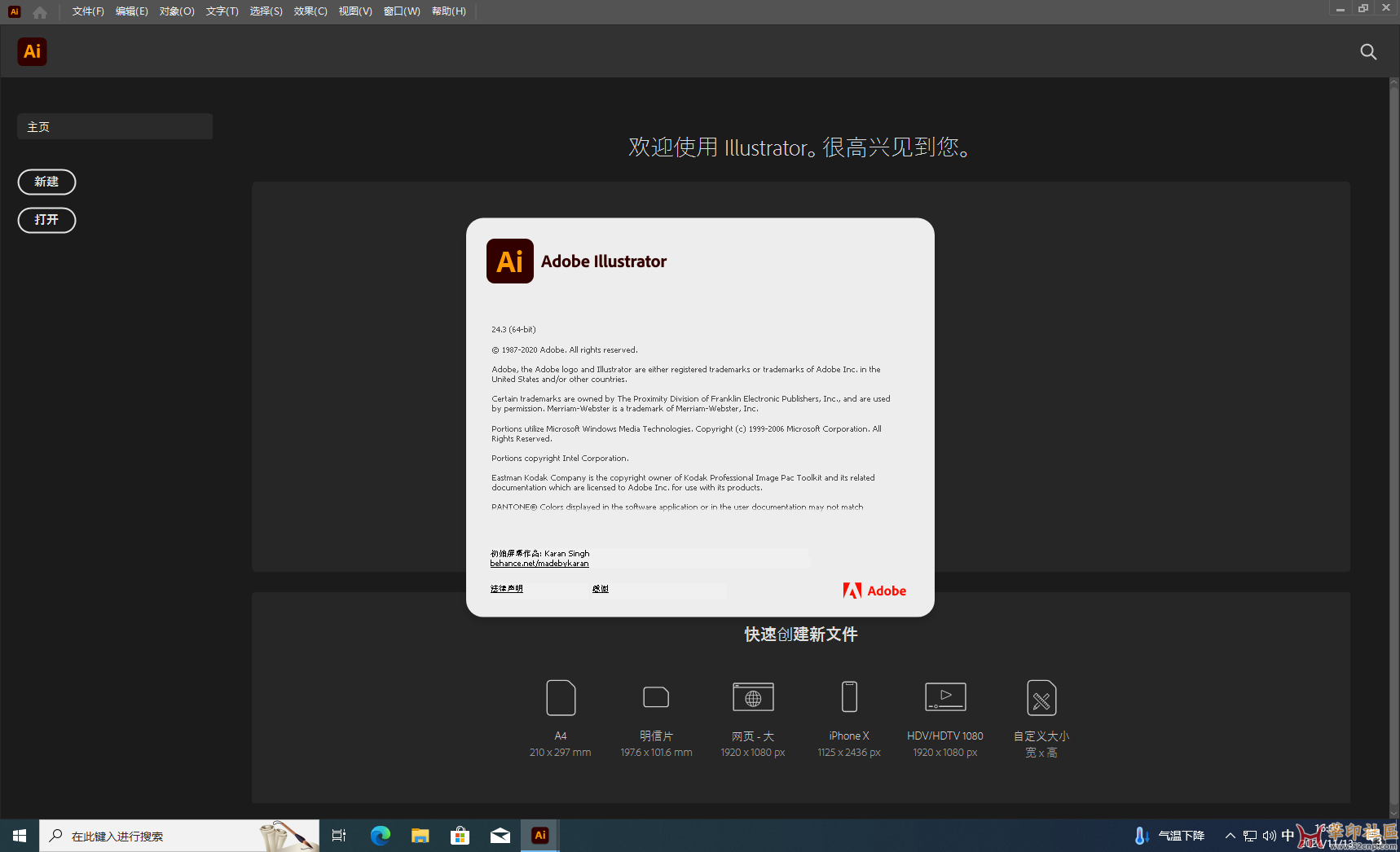The height and width of the screenshot is (852, 1400).
Task: Choose the iPhone X preset icon
Action: (849, 697)
